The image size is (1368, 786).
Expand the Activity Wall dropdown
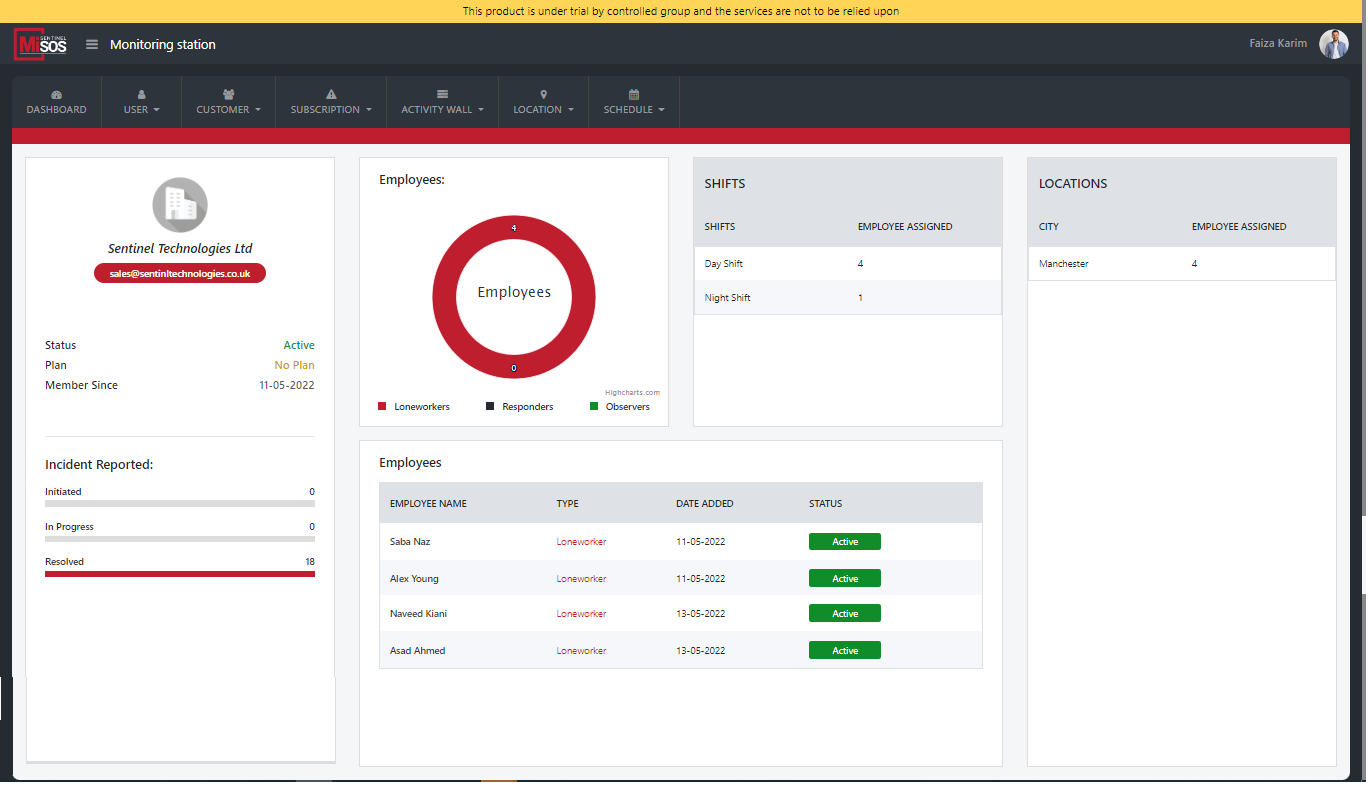tap(442, 110)
